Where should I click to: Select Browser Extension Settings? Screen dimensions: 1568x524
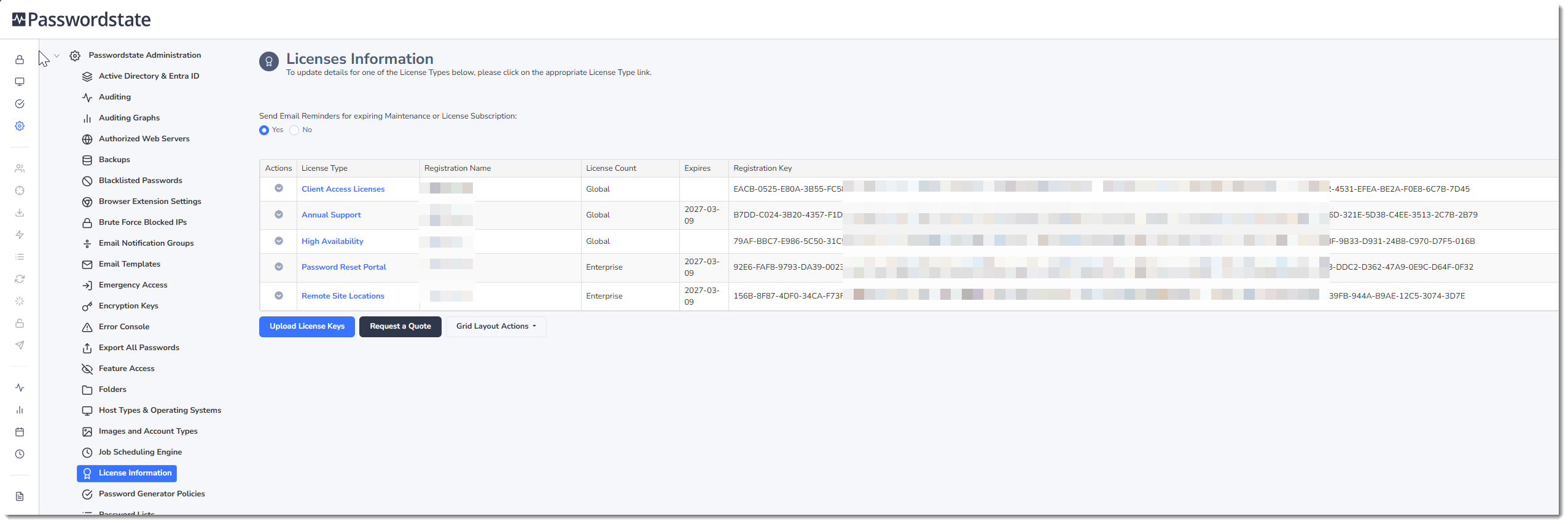point(150,201)
